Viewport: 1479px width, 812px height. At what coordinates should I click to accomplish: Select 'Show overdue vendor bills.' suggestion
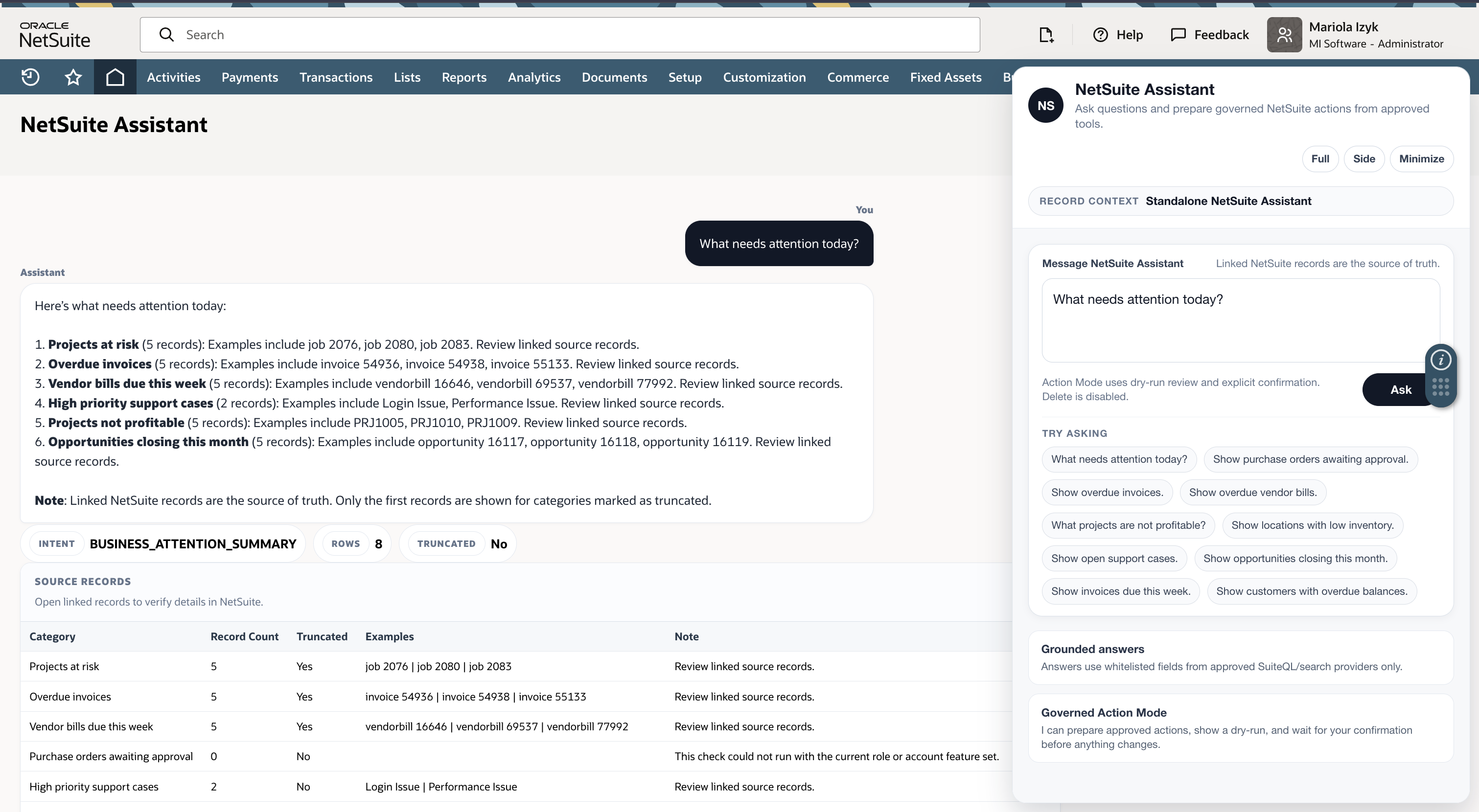1253,493
